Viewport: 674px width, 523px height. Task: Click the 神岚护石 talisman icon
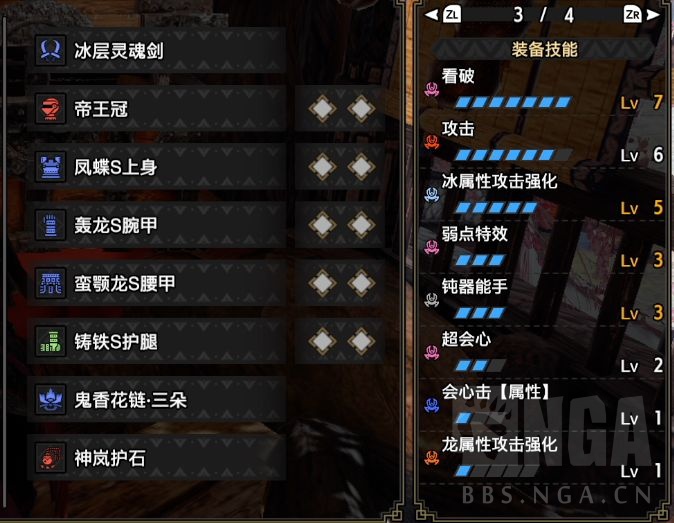click(51, 458)
